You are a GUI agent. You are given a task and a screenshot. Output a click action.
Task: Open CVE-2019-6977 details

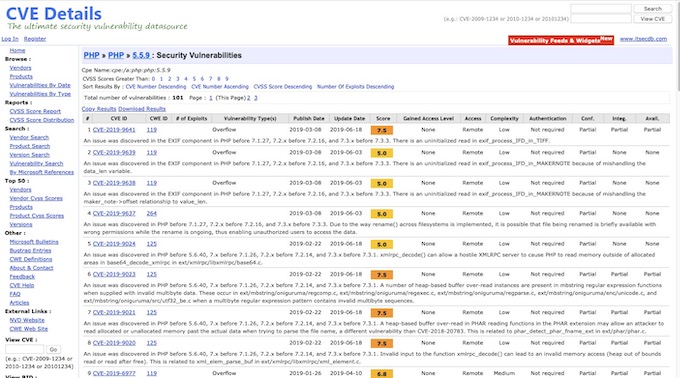tap(114, 373)
